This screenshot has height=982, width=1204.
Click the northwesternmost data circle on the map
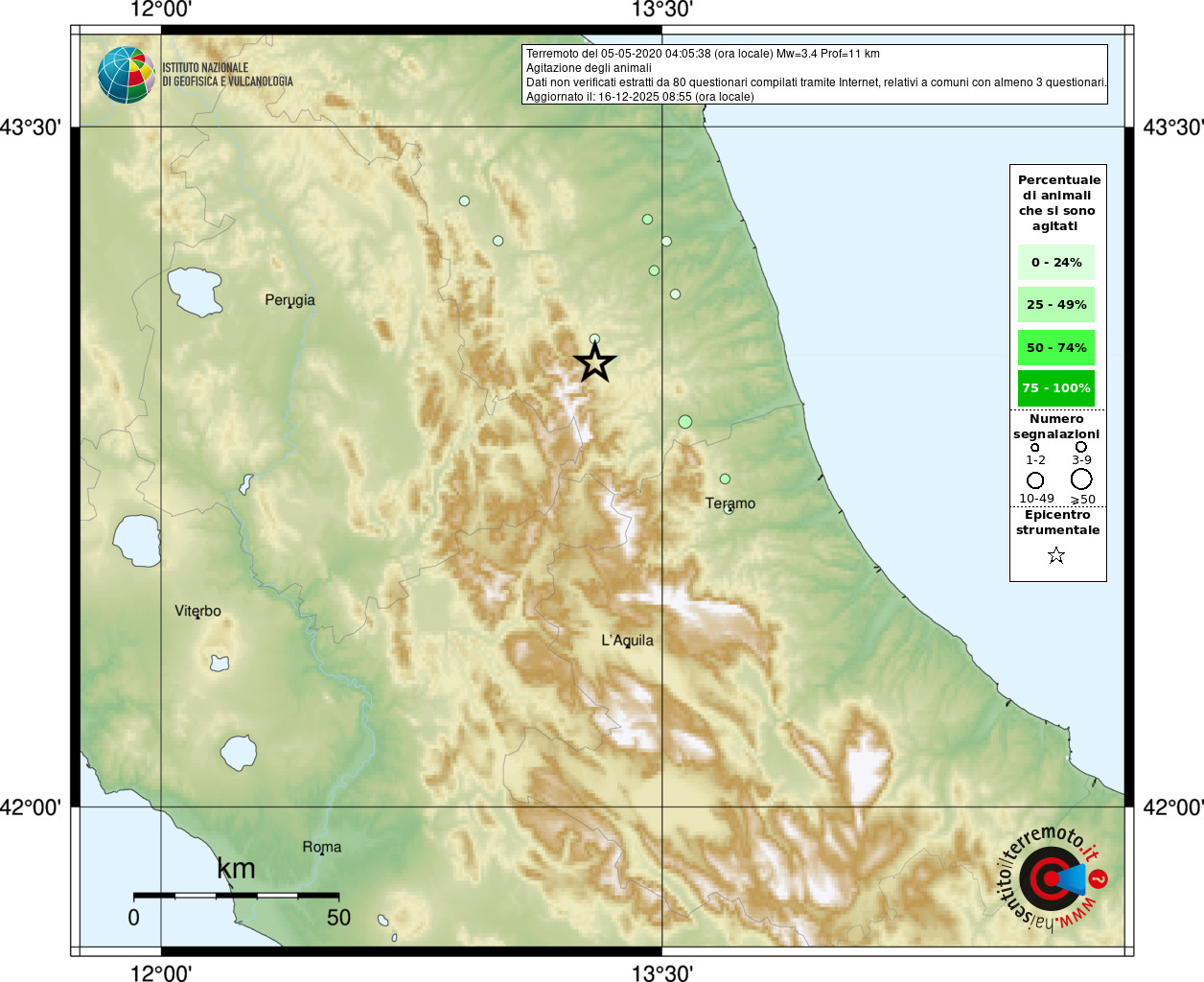pos(464,201)
